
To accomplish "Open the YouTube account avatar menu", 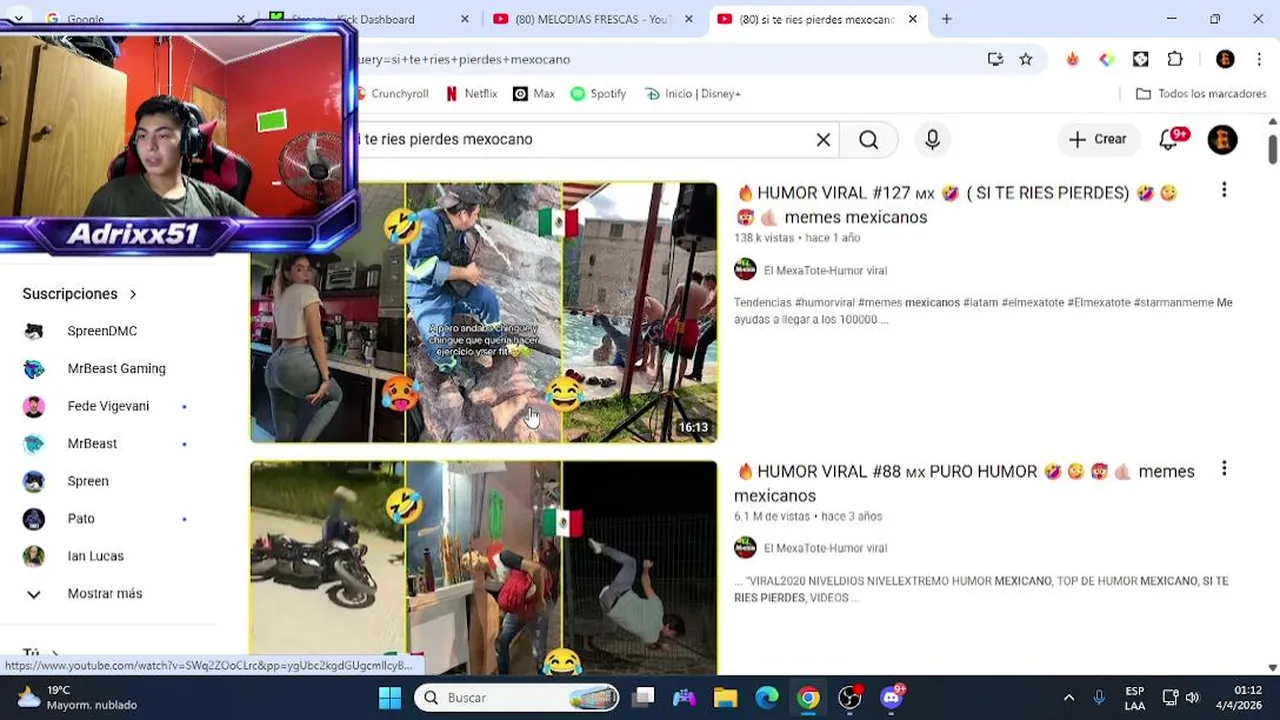I will 1222,140.
